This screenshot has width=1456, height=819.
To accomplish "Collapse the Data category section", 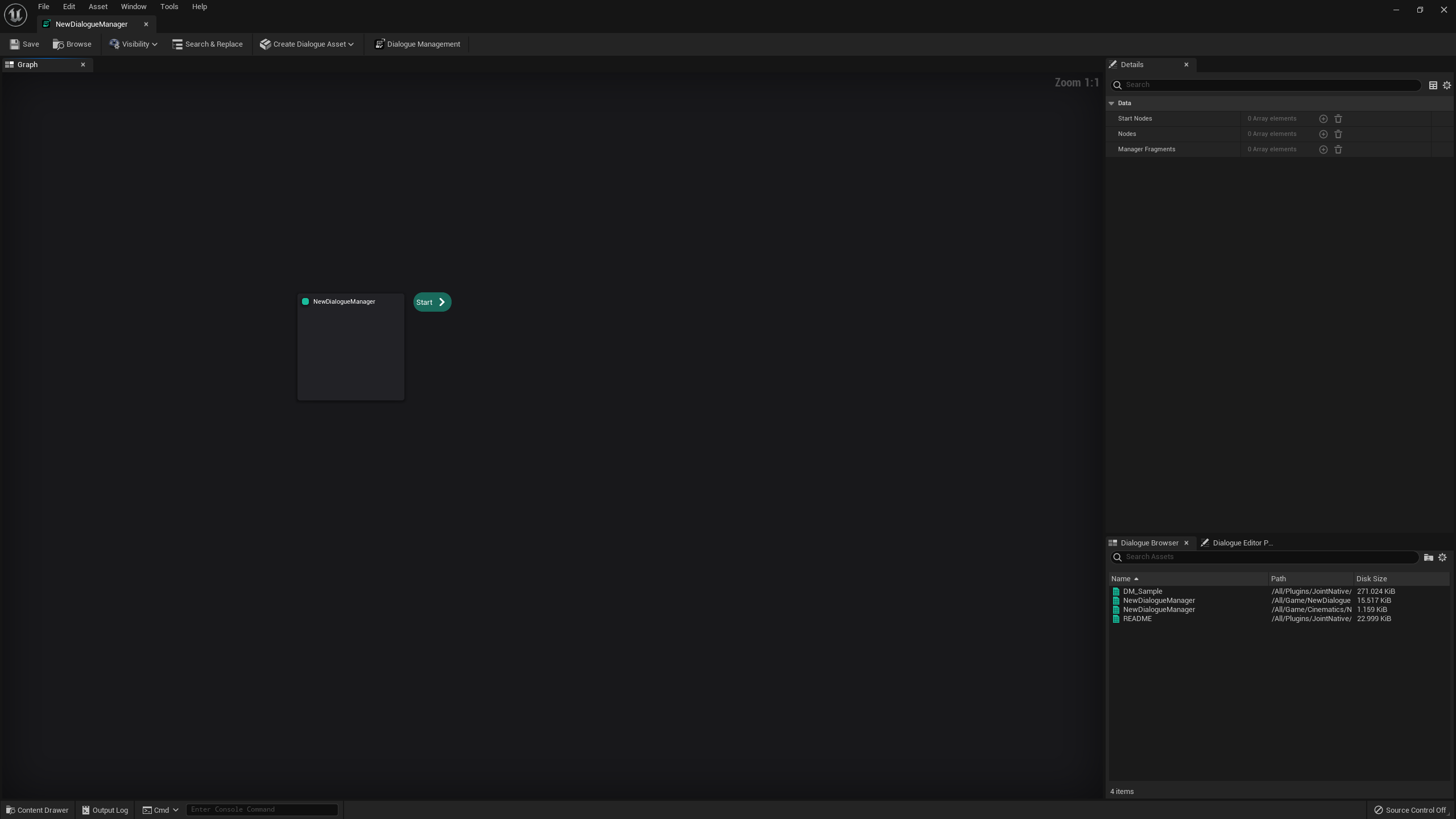I will [x=1111, y=103].
